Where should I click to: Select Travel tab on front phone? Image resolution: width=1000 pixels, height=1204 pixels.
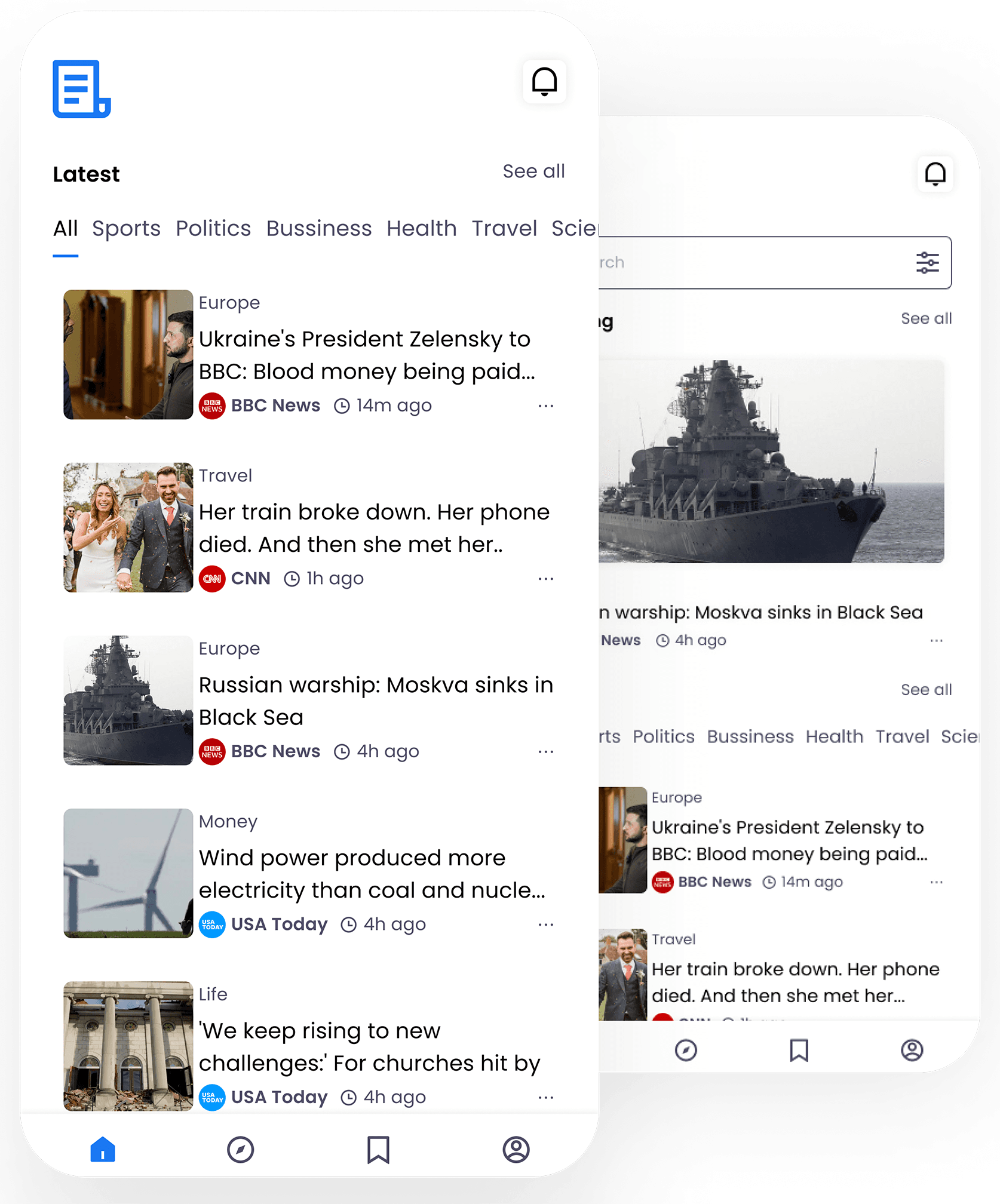coord(504,229)
